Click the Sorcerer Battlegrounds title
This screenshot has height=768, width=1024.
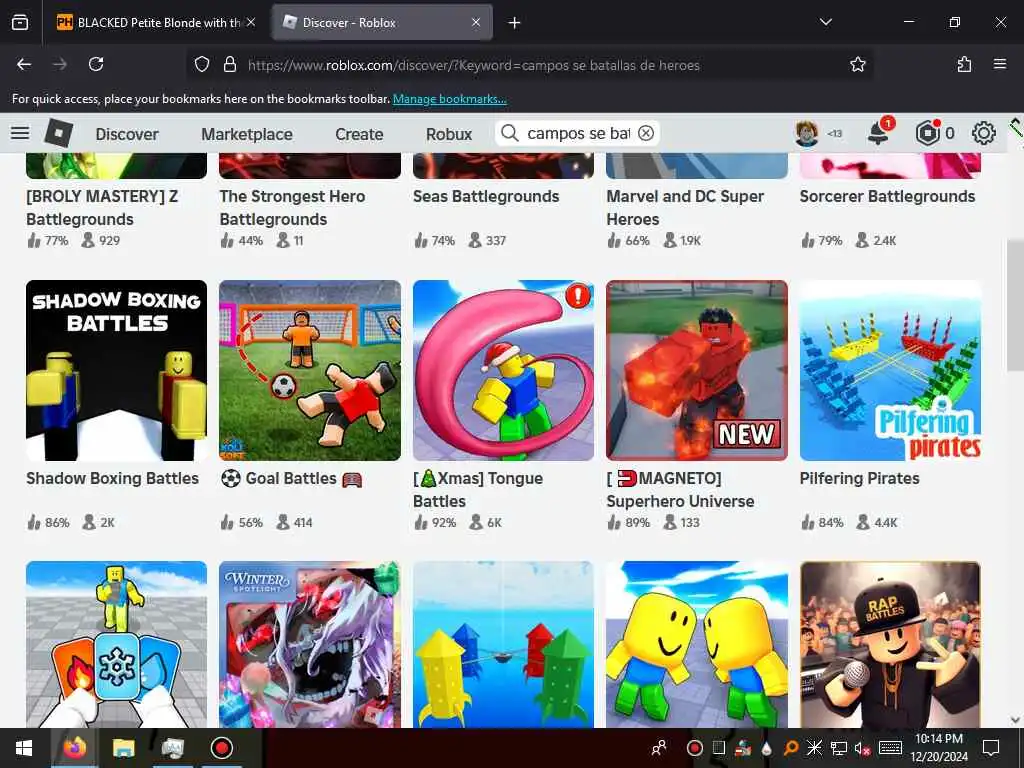click(888, 197)
